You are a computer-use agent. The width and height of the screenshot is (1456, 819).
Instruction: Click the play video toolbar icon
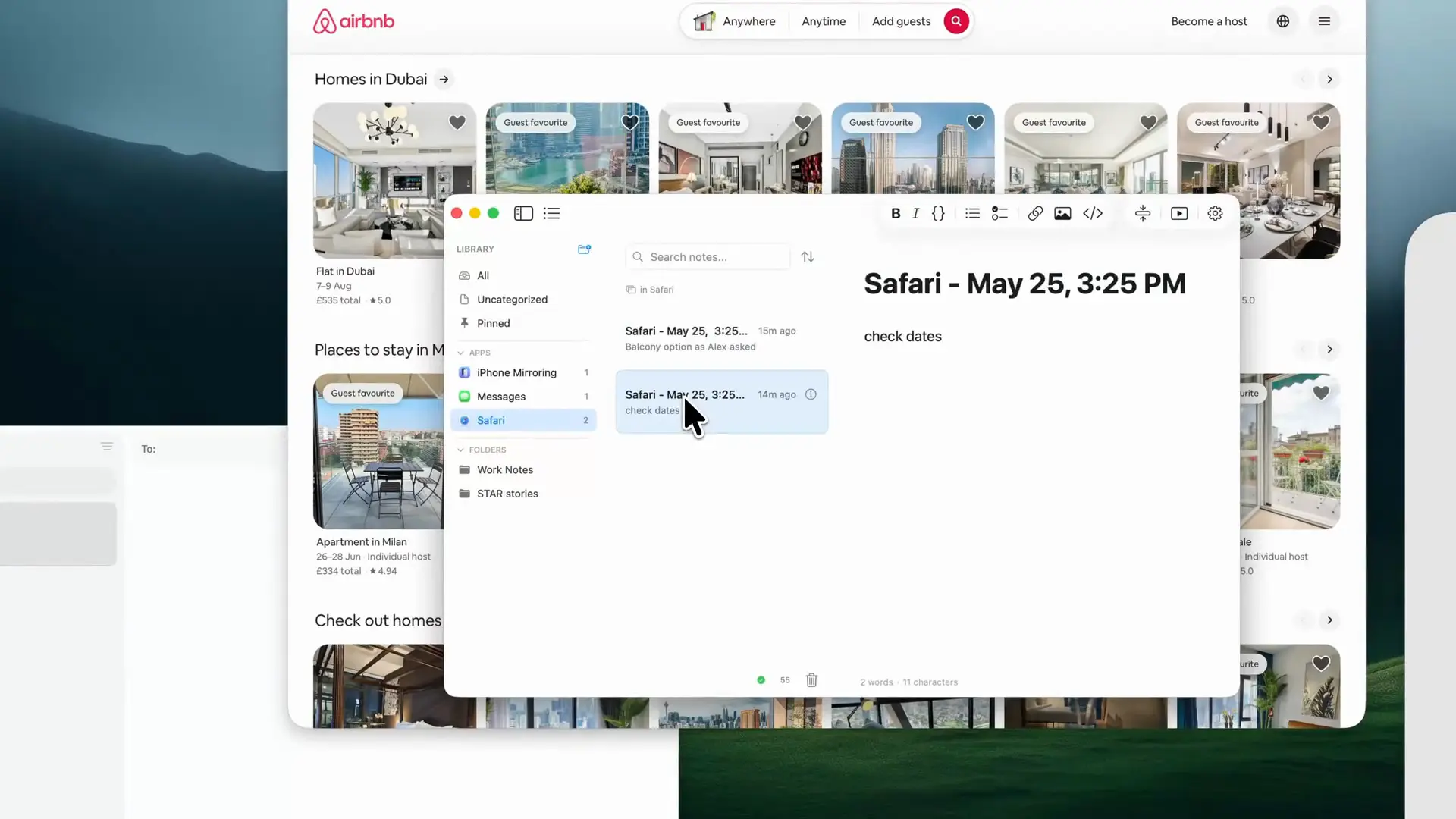tap(1179, 214)
